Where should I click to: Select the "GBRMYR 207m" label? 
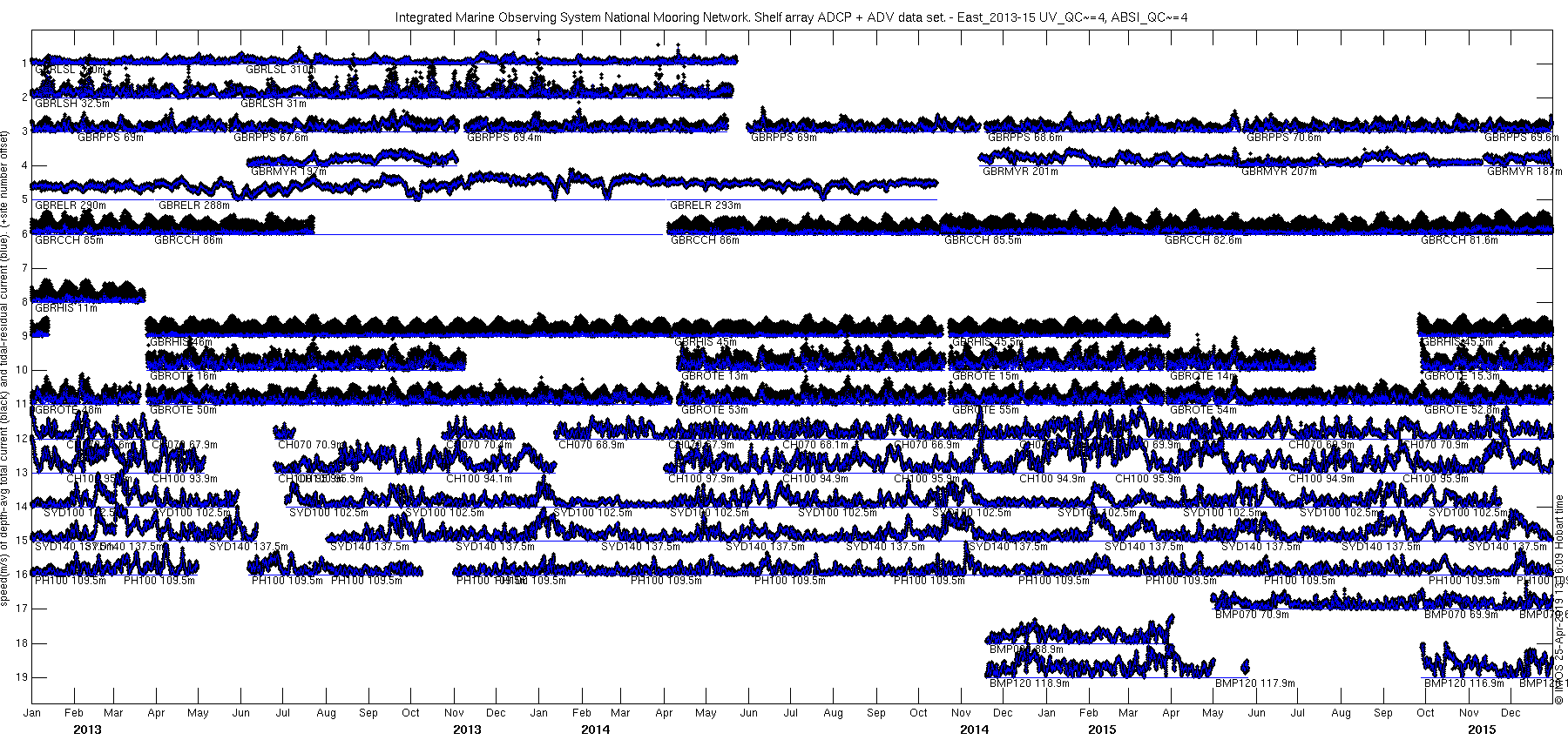[x=1279, y=172]
